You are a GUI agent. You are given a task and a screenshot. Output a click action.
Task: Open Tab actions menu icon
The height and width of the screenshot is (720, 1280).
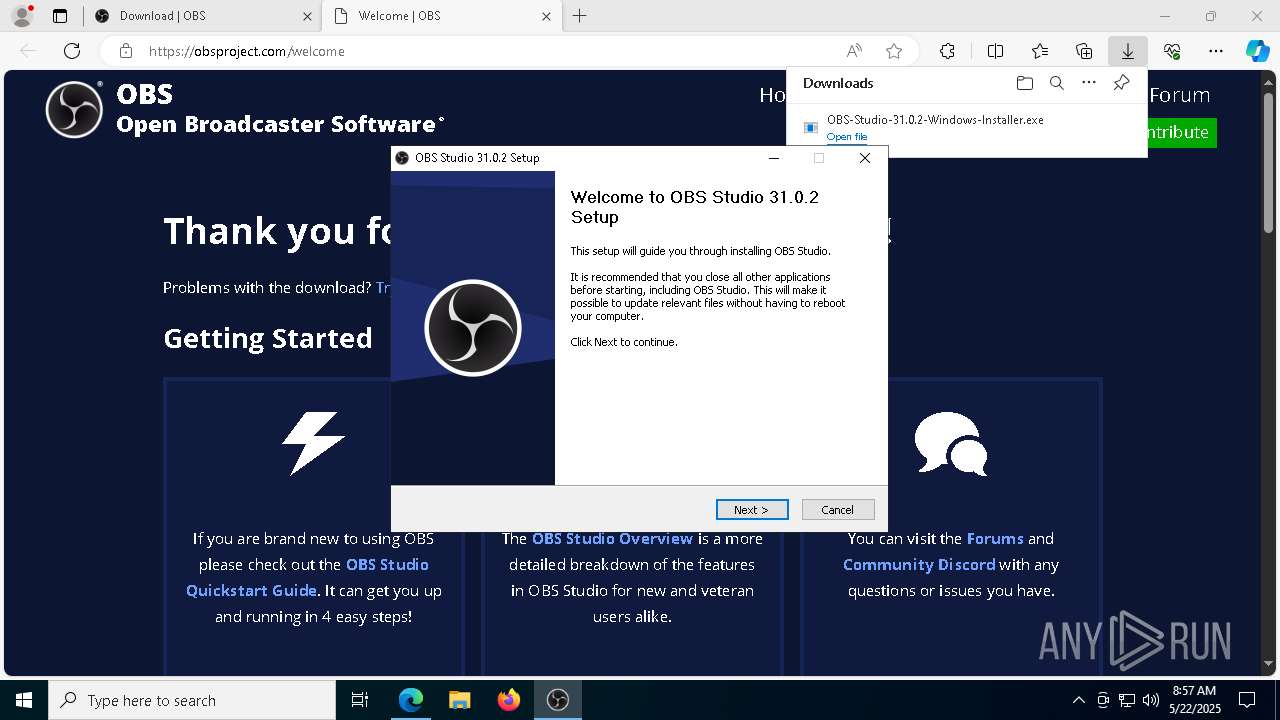point(60,16)
